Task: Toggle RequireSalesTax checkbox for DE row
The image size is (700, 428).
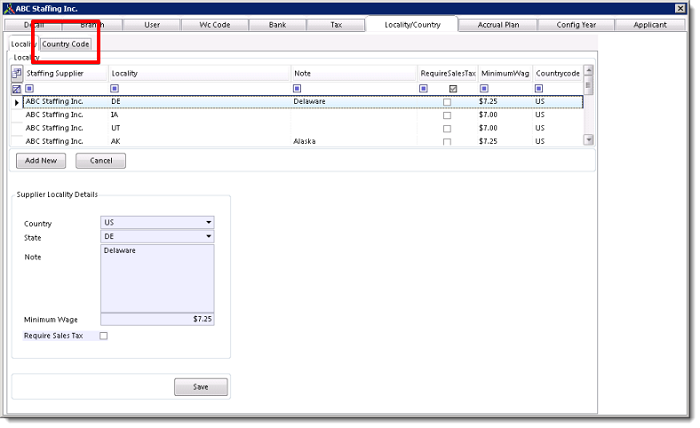Action: pyautogui.click(x=447, y=102)
